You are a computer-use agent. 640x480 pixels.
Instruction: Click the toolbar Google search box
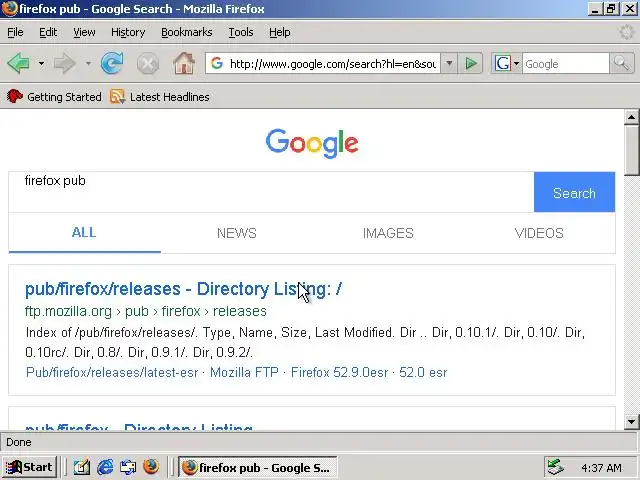(566, 64)
